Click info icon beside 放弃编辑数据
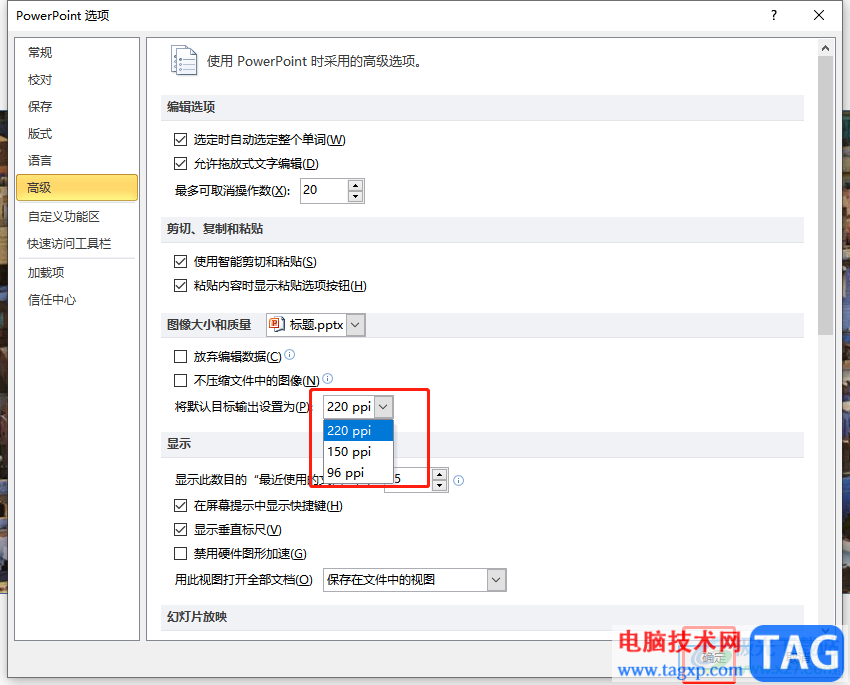The image size is (850, 685). click(x=290, y=354)
